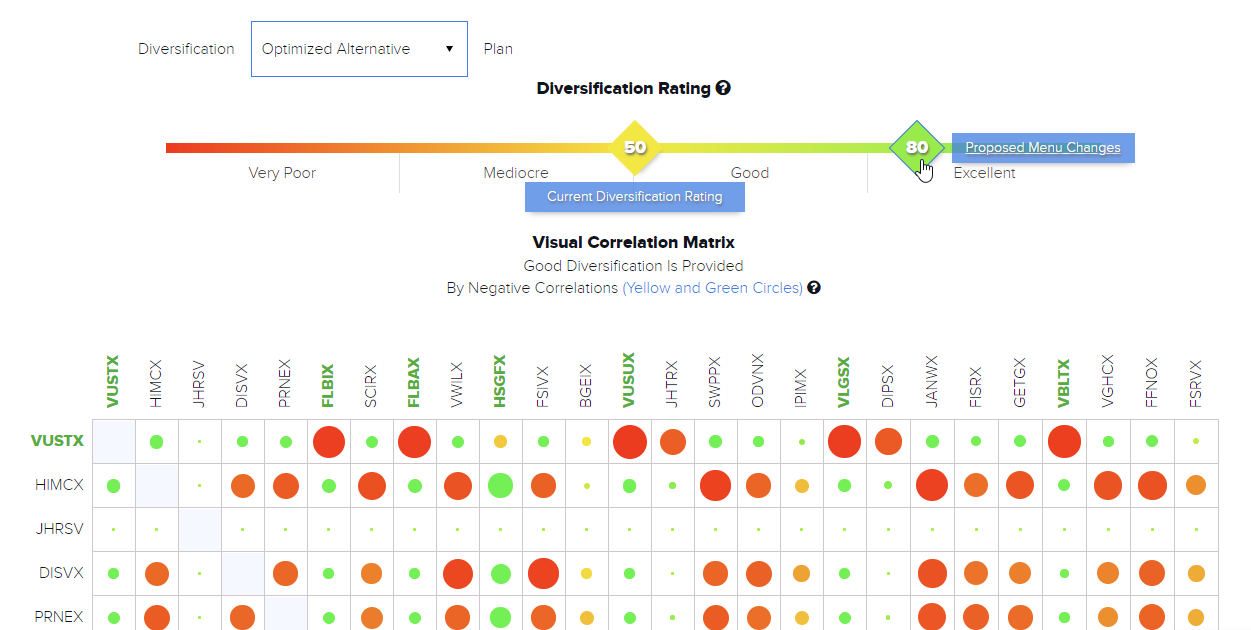
Task: Select the VUSTX row header
Action: coord(58,441)
